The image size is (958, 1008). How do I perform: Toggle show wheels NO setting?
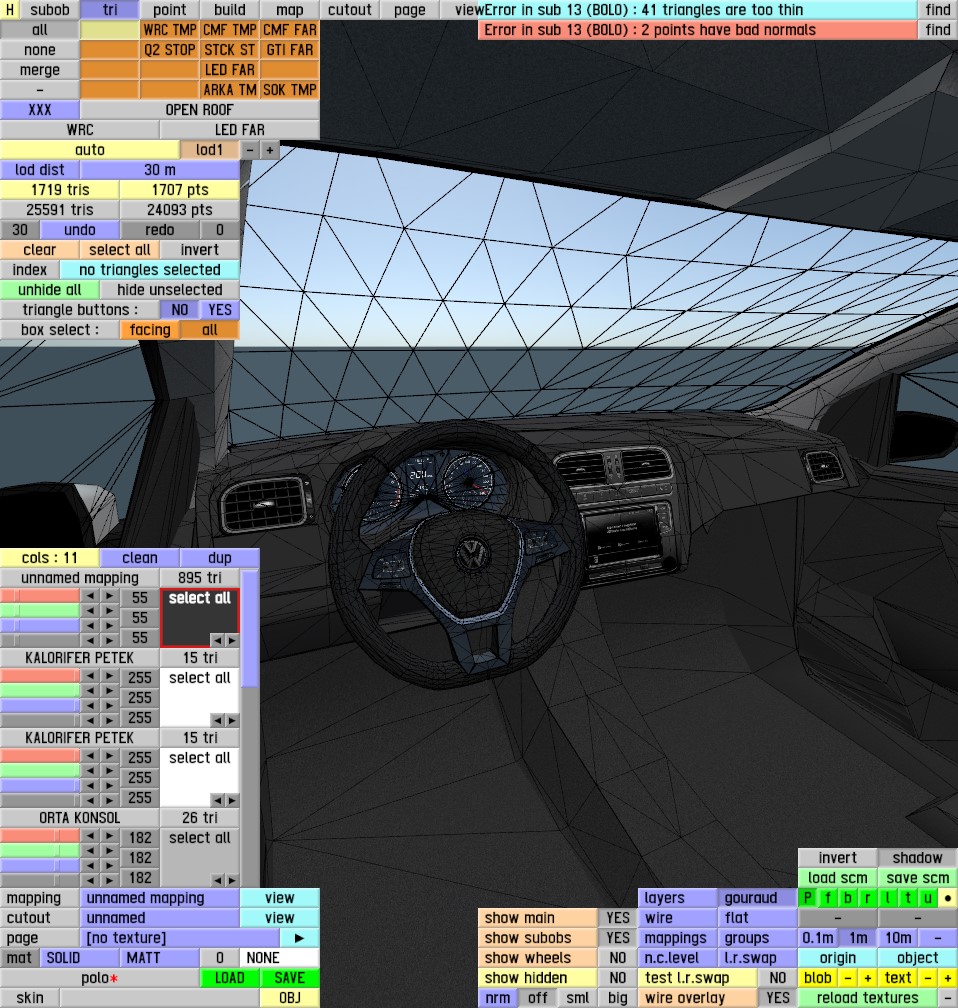click(617, 958)
